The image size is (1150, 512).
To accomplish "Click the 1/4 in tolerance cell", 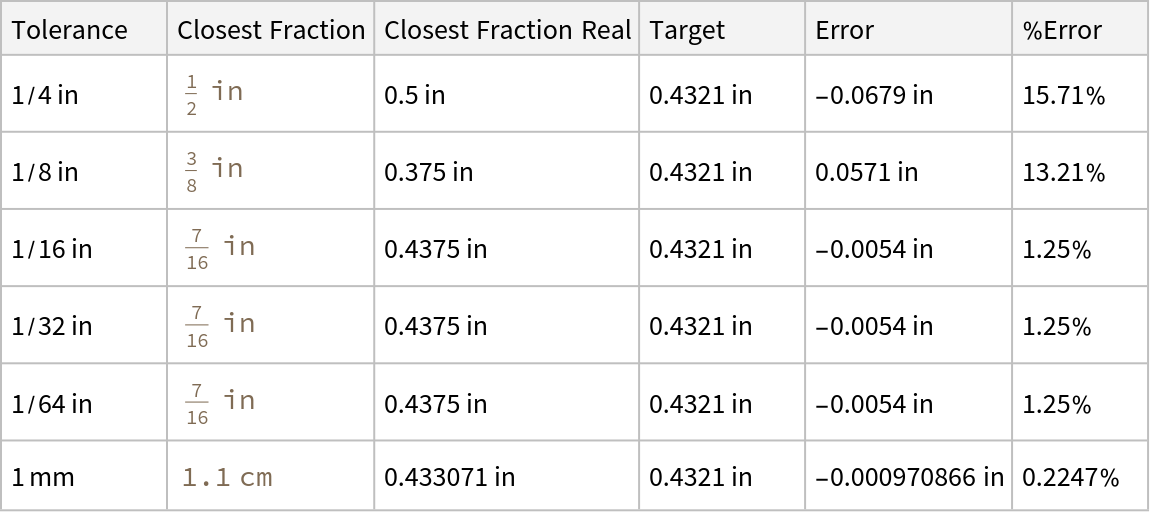I will tap(45, 95).
